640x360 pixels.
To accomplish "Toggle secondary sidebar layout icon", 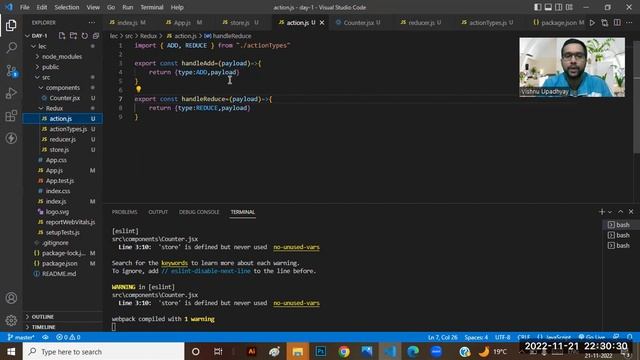I will pos(558,7).
